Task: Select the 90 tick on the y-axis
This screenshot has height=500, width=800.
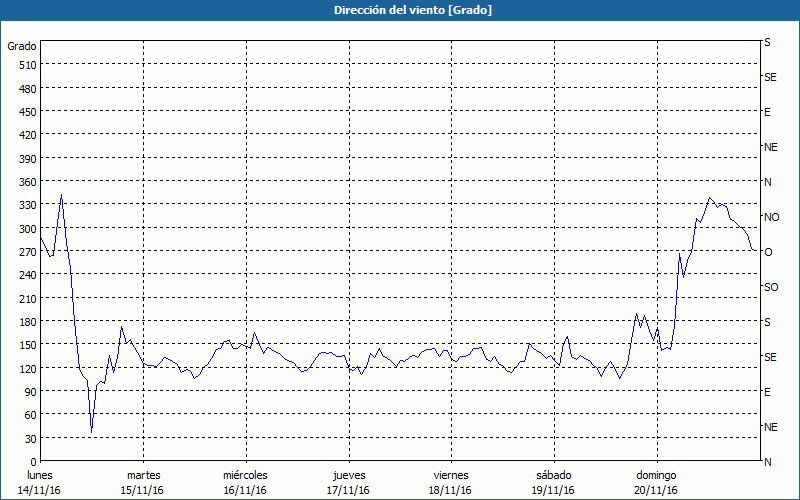Action: click(x=28, y=392)
